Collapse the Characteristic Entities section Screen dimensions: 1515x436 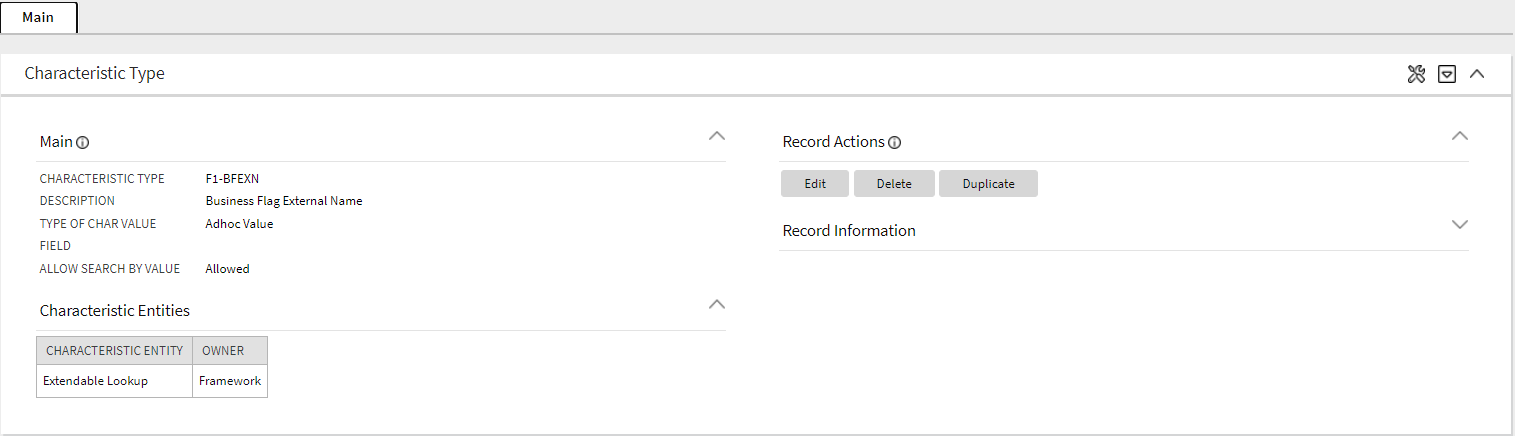tap(716, 304)
